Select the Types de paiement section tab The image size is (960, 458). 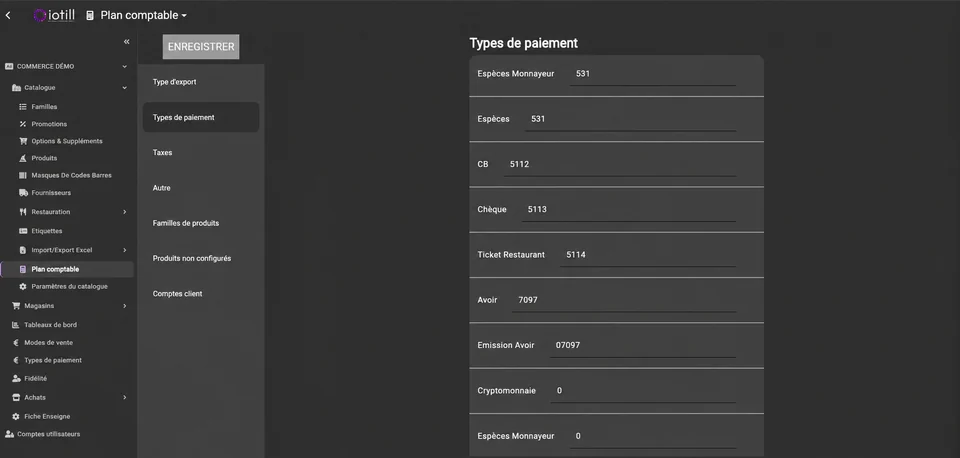(x=201, y=117)
